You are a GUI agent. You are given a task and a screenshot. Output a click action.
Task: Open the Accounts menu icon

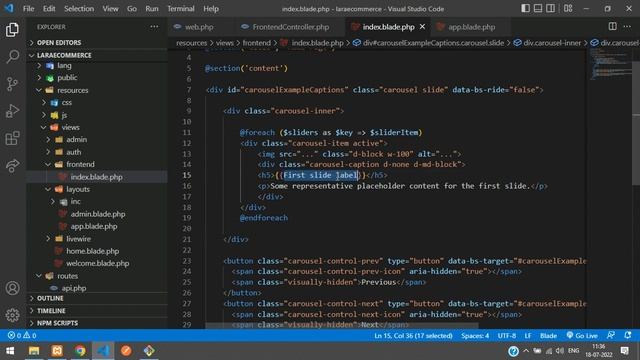(x=12, y=288)
